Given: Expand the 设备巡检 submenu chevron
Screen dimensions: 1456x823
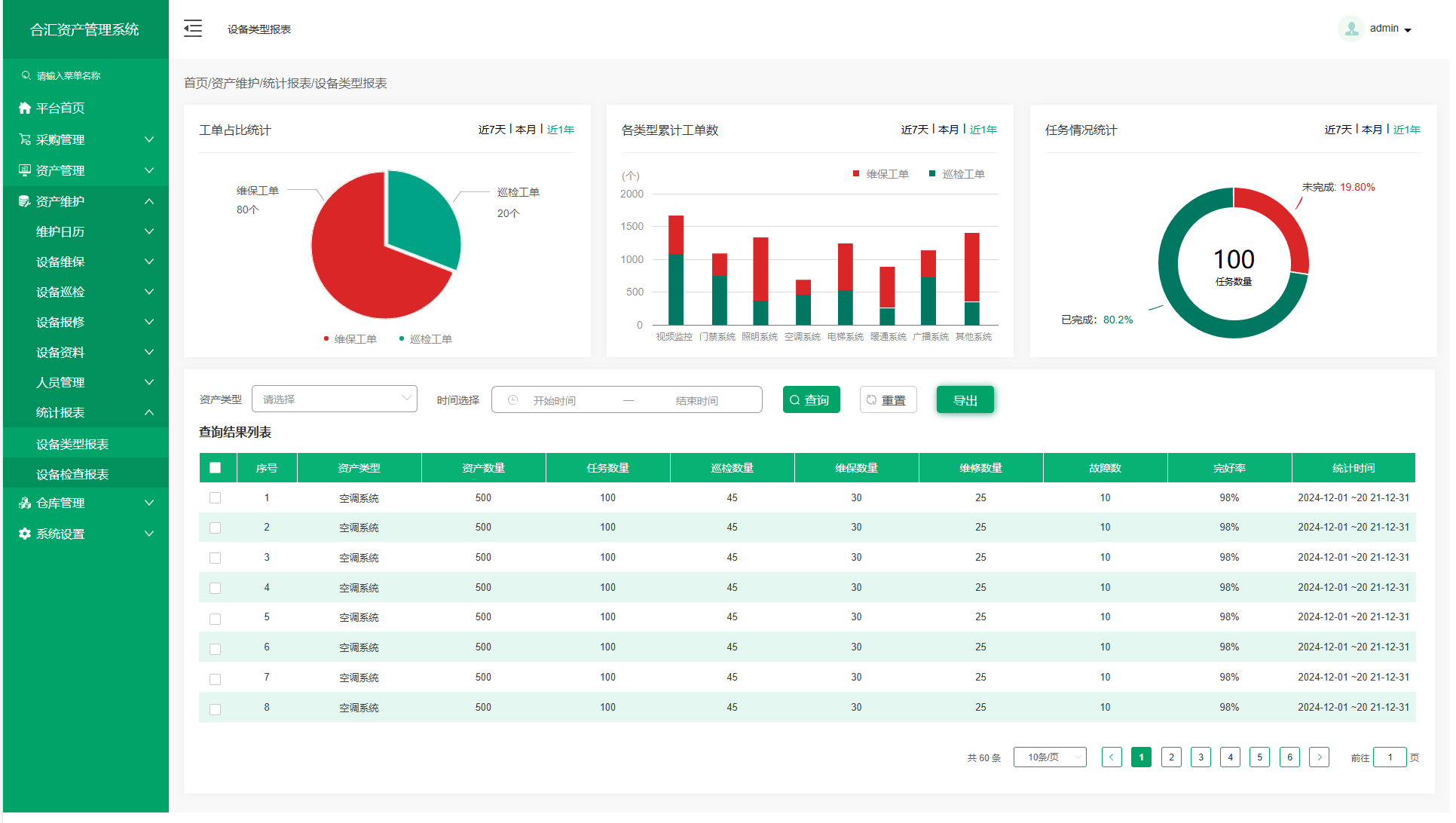Looking at the screenshot, I should [x=149, y=292].
